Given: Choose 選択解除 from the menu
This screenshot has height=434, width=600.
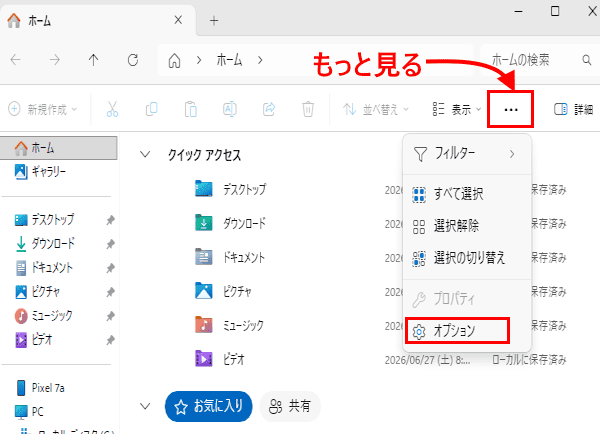Looking at the screenshot, I should coord(467,226).
